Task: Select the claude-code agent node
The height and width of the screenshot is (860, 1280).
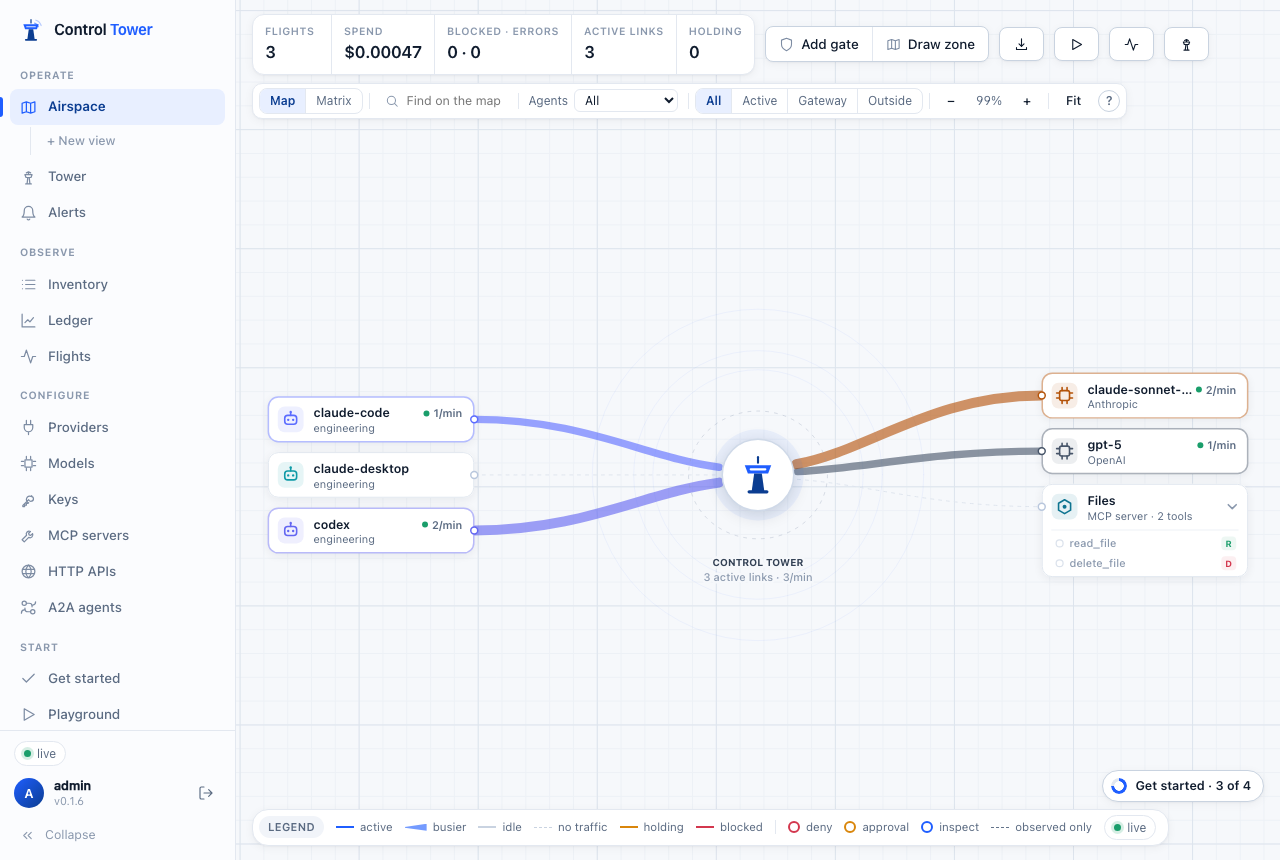Action: (371, 420)
